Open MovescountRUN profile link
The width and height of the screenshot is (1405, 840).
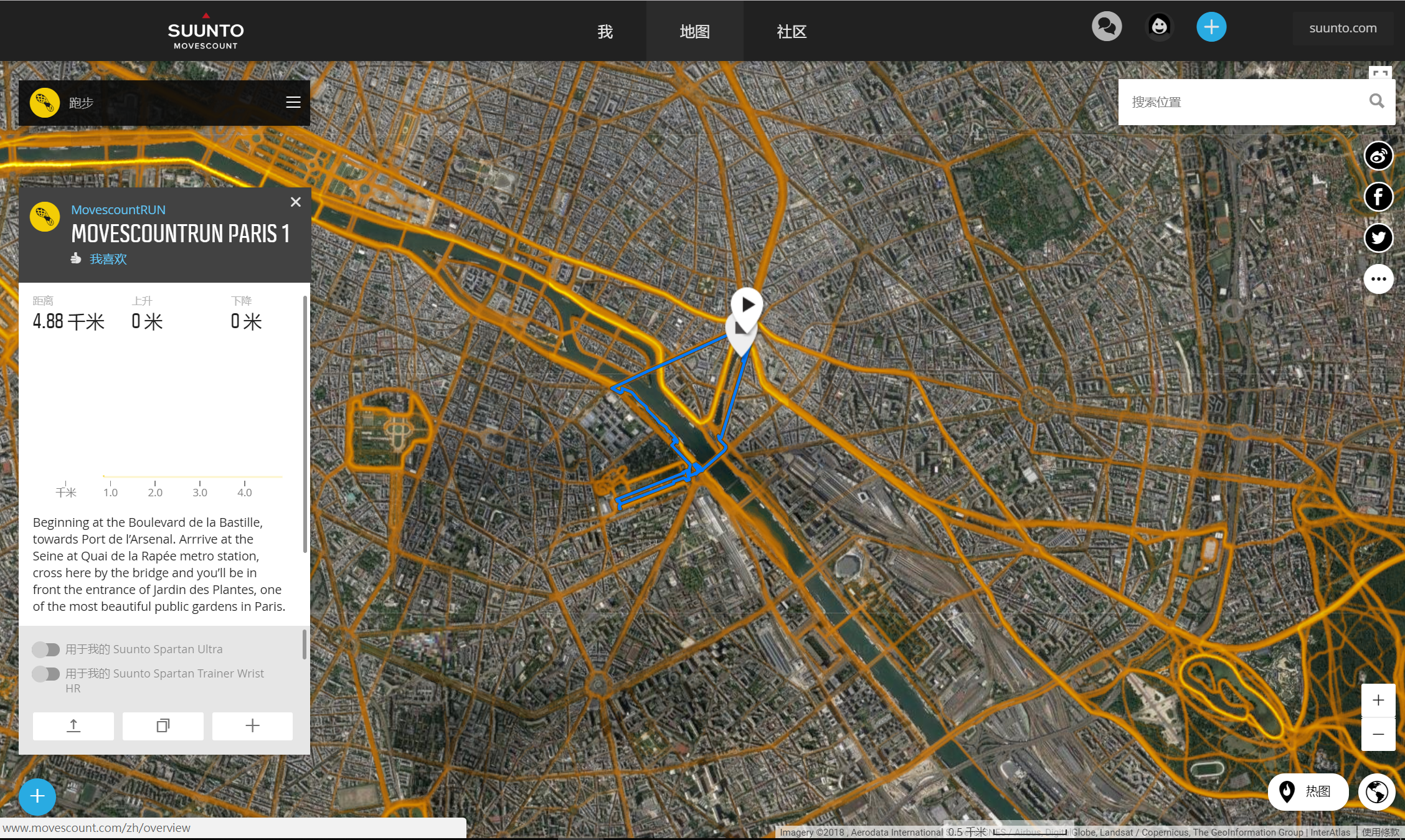pyautogui.click(x=118, y=210)
